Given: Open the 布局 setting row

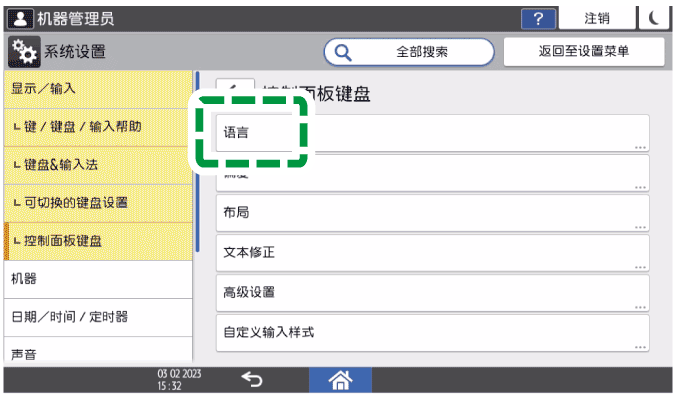Looking at the screenshot, I should point(432,213).
